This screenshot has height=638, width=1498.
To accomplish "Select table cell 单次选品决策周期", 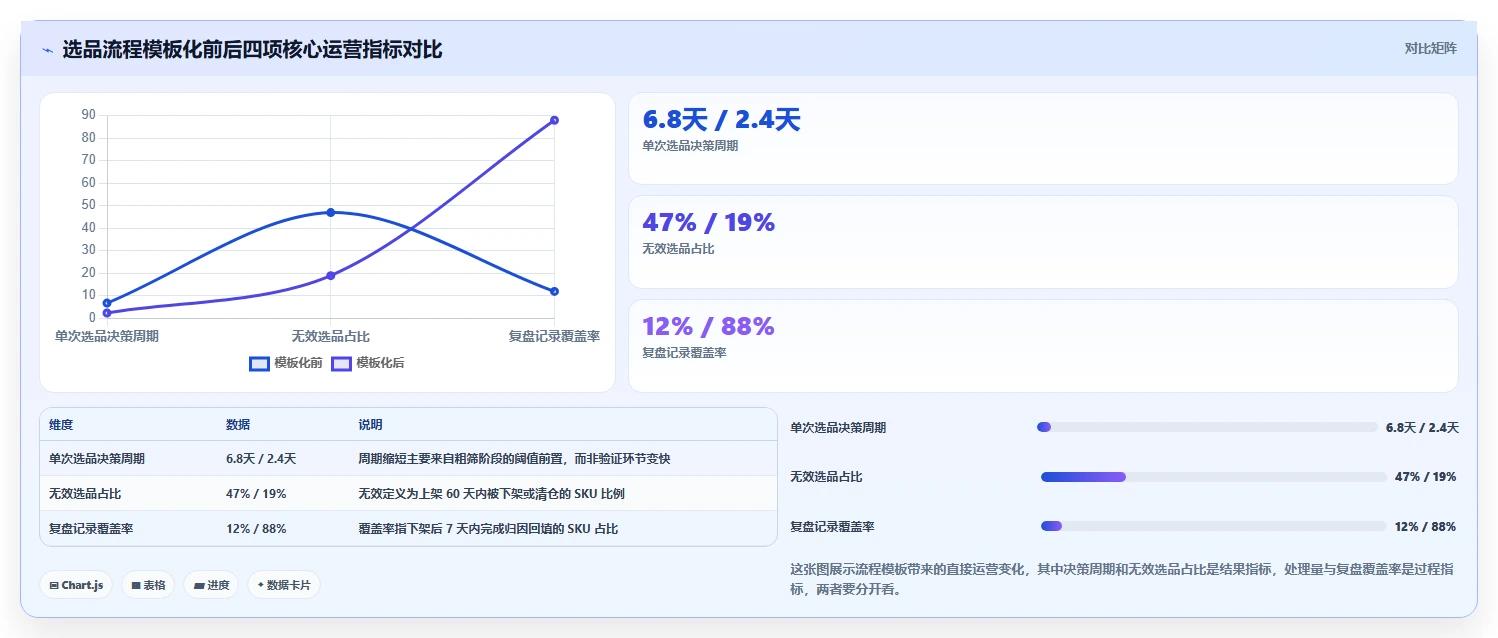I will point(97,459).
